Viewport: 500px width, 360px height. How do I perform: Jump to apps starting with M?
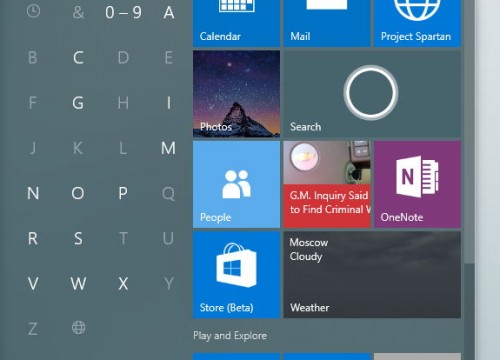[x=168, y=148]
